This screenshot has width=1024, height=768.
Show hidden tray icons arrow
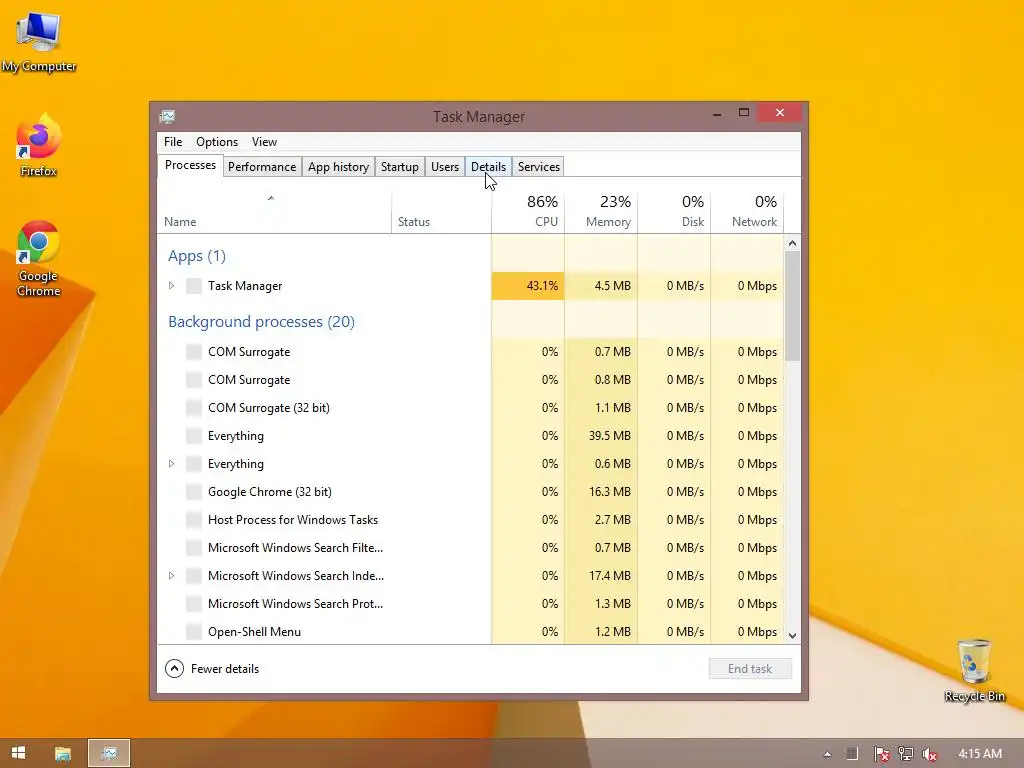click(x=827, y=754)
